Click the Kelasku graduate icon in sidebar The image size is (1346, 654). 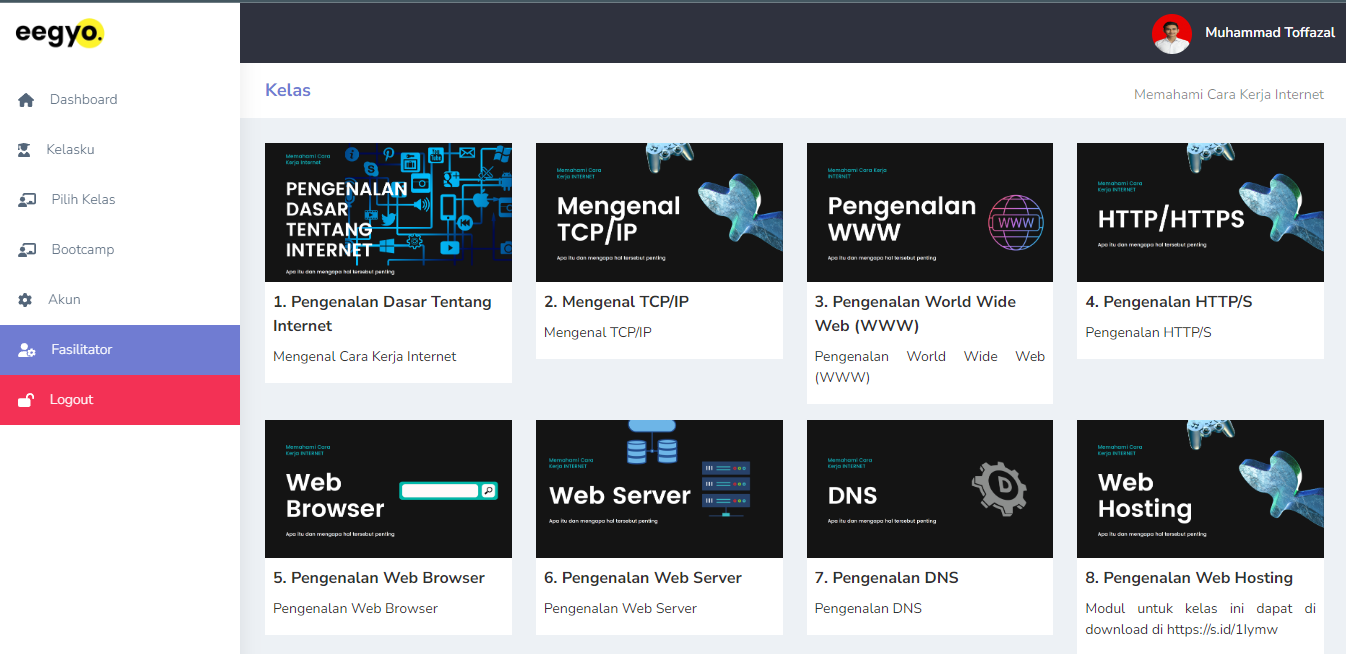(x=25, y=150)
